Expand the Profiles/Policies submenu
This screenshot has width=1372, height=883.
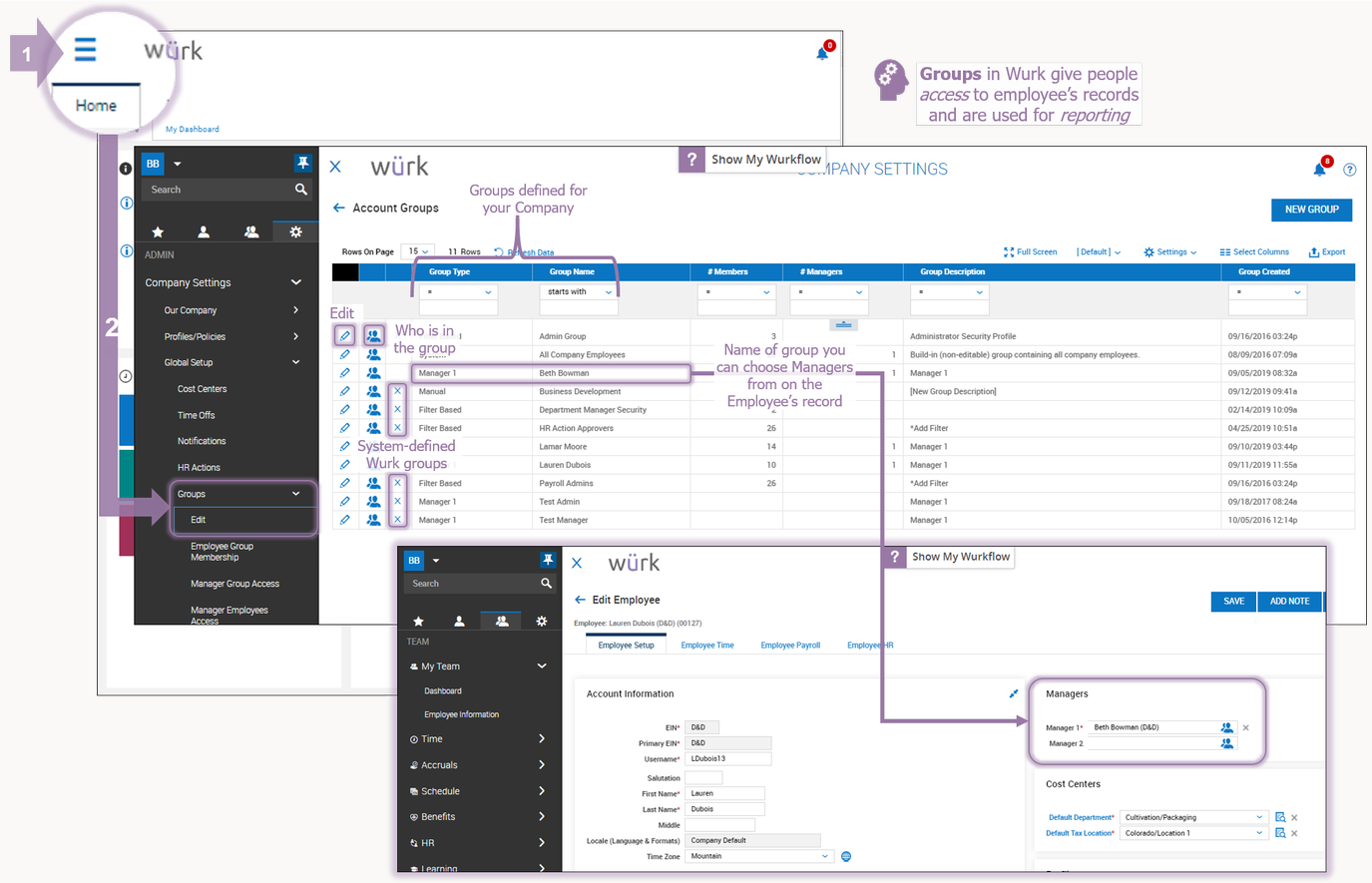[x=296, y=336]
